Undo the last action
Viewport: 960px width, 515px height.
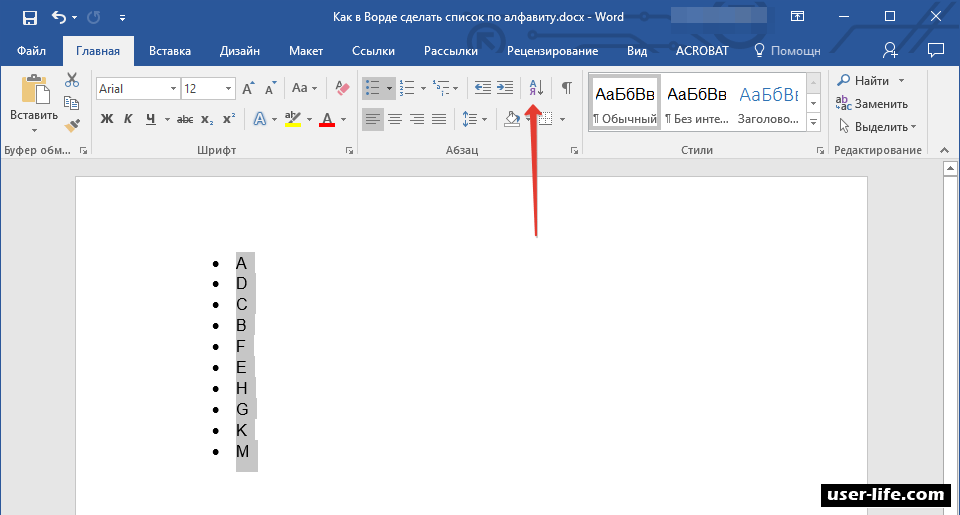[x=59, y=17]
